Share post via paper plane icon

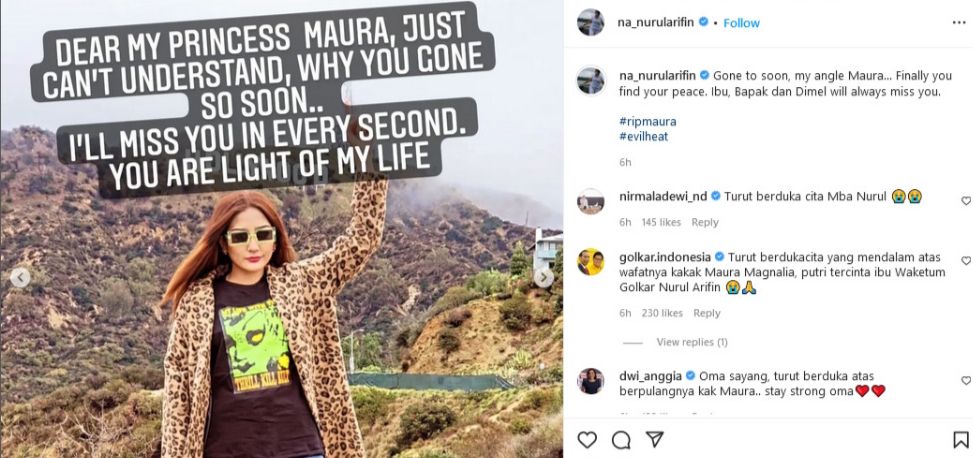654,440
